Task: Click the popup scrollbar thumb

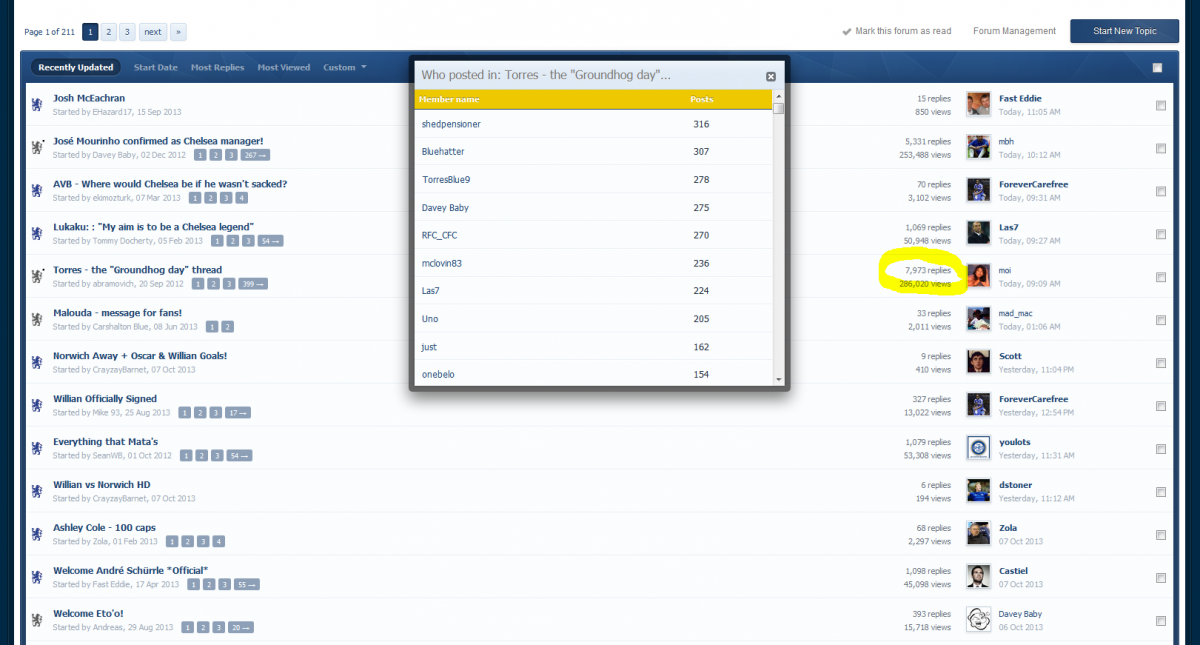Action: tap(779, 109)
